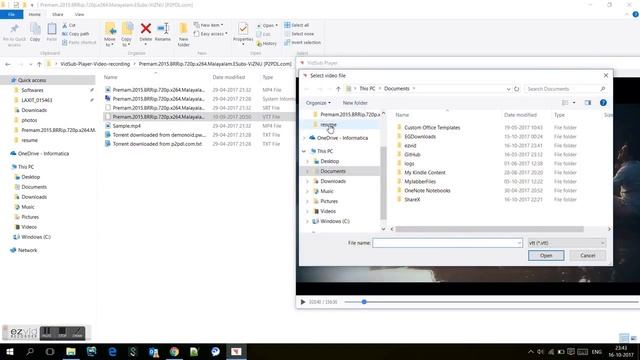The height and width of the screenshot is (360, 640).
Task: Click the Open button in the dialog
Action: coord(546,256)
